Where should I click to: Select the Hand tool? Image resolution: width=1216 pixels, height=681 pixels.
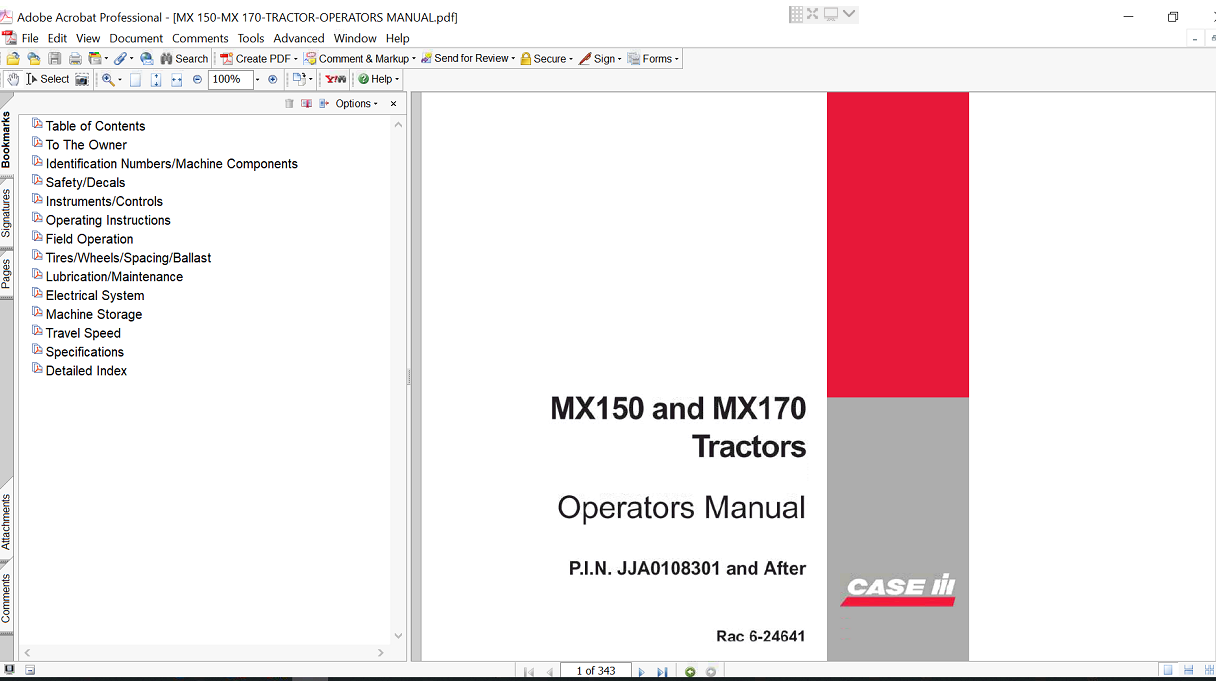13,79
